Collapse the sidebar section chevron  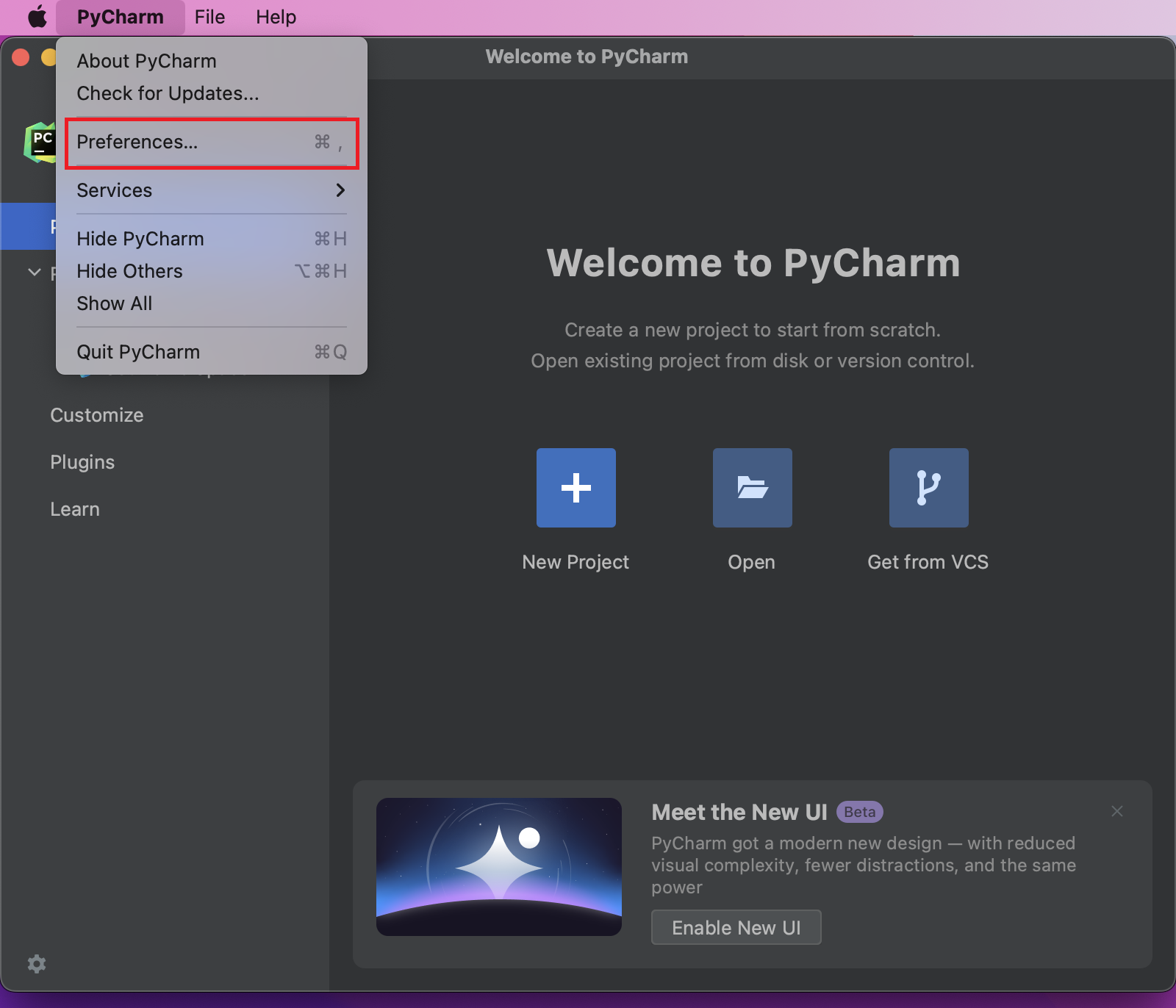pyautogui.click(x=34, y=272)
